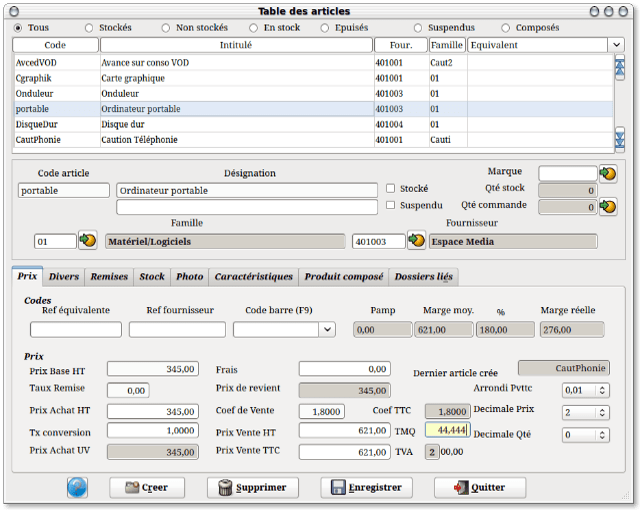Open the Fournisseur lookup arrow icon
The width and height of the screenshot is (640, 510).
click(416, 240)
